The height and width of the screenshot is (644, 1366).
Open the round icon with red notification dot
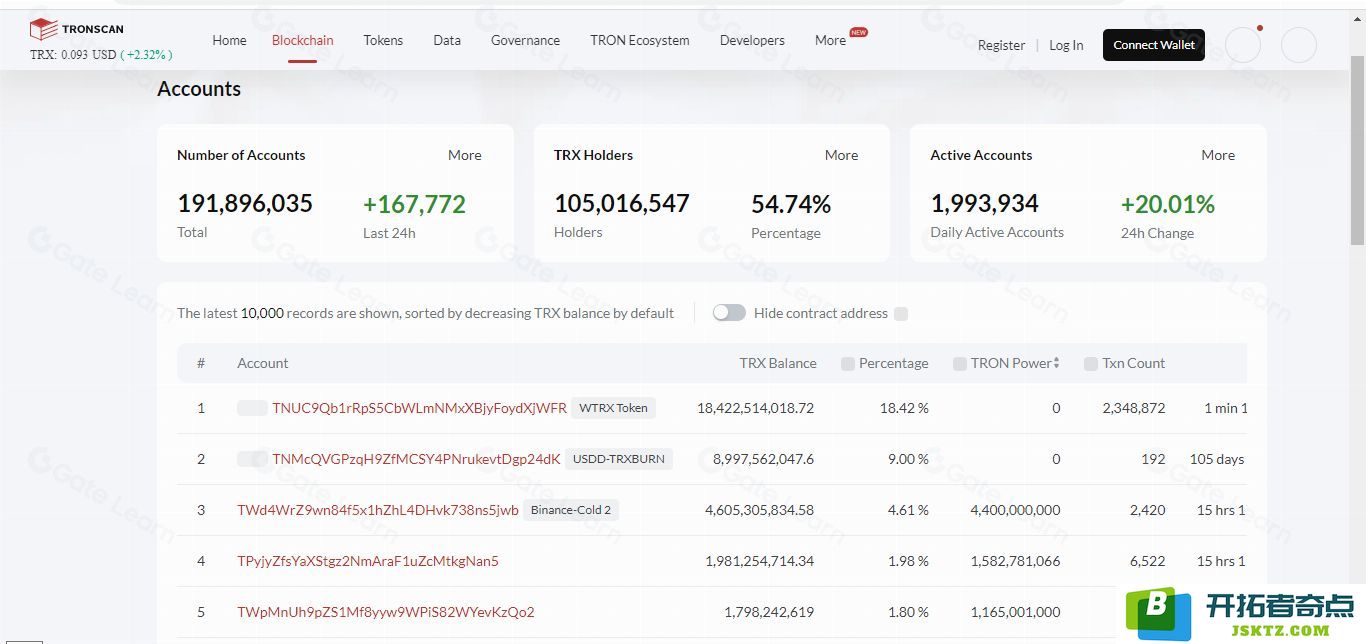1243,45
